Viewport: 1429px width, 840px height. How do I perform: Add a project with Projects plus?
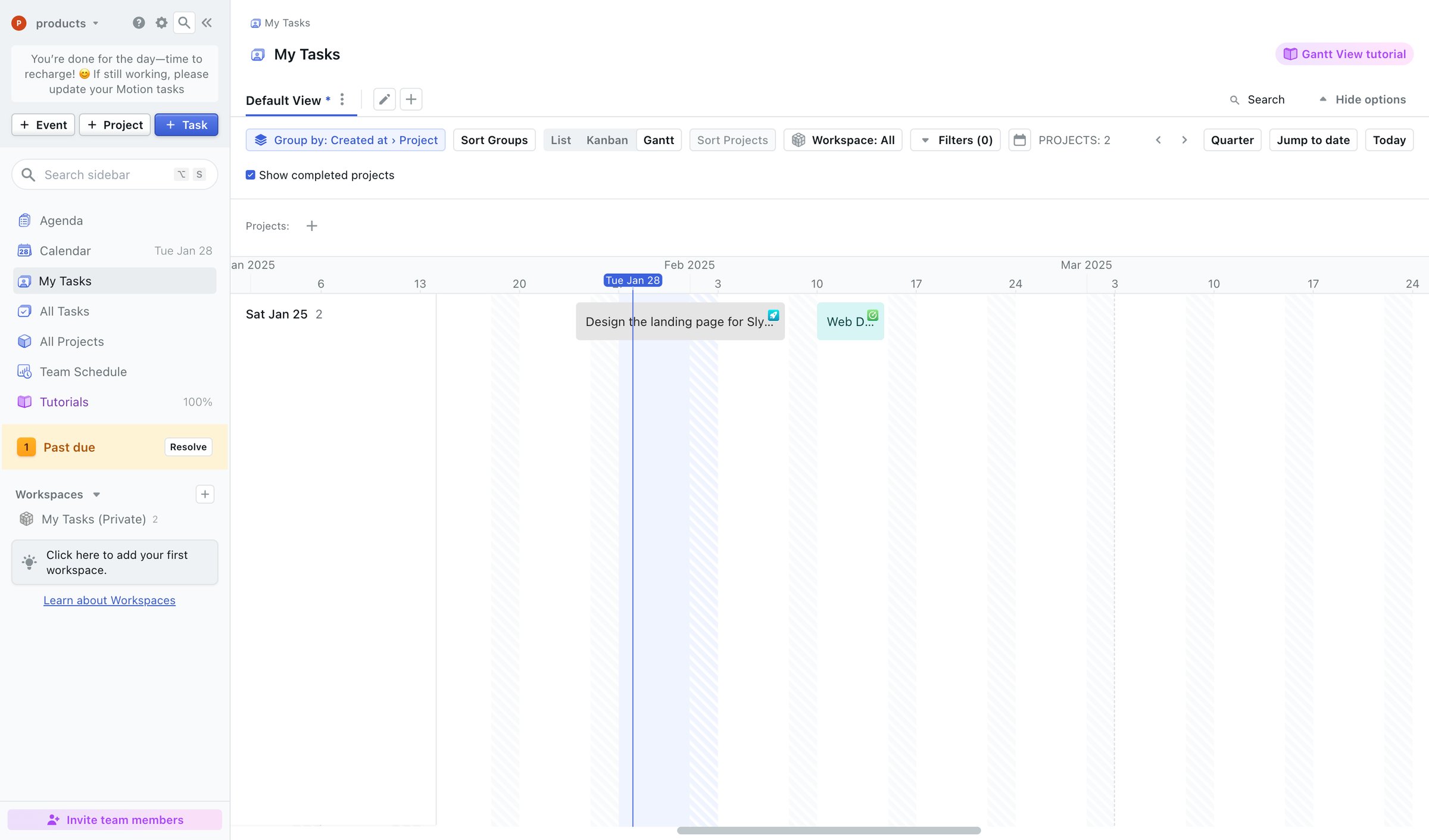311,226
